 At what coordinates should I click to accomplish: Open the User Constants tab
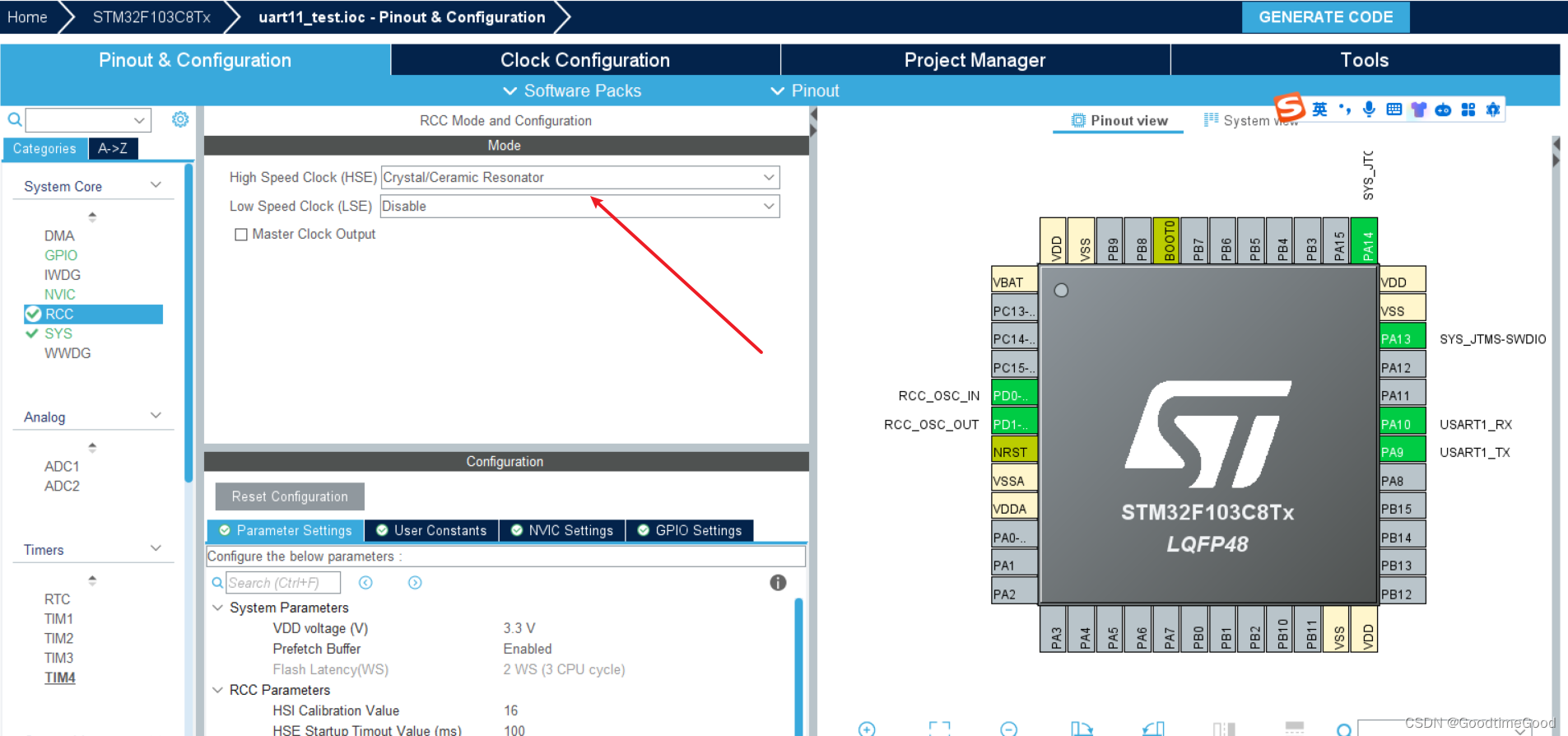[x=431, y=530]
